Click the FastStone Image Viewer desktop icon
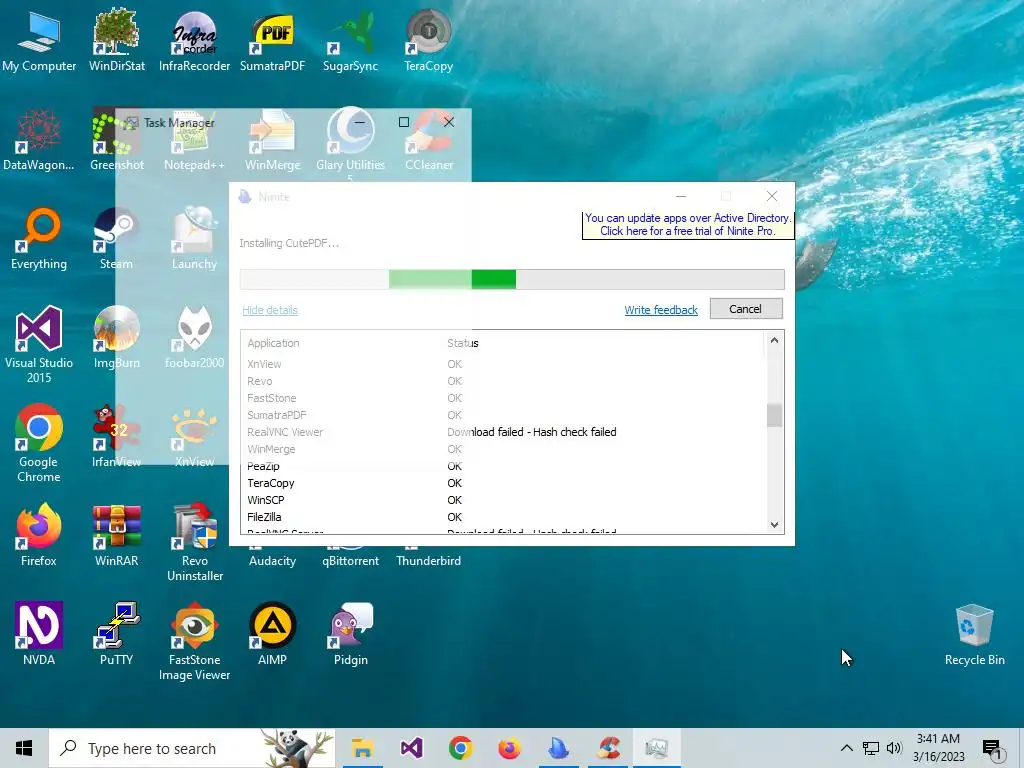This screenshot has height=768, width=1024. pos(195,641)
